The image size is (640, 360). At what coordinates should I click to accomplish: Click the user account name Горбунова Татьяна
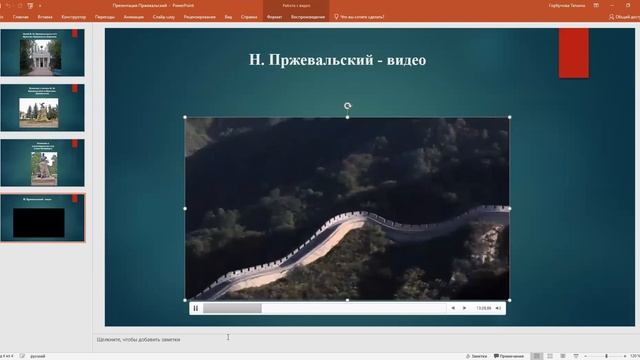pos(567,6)
